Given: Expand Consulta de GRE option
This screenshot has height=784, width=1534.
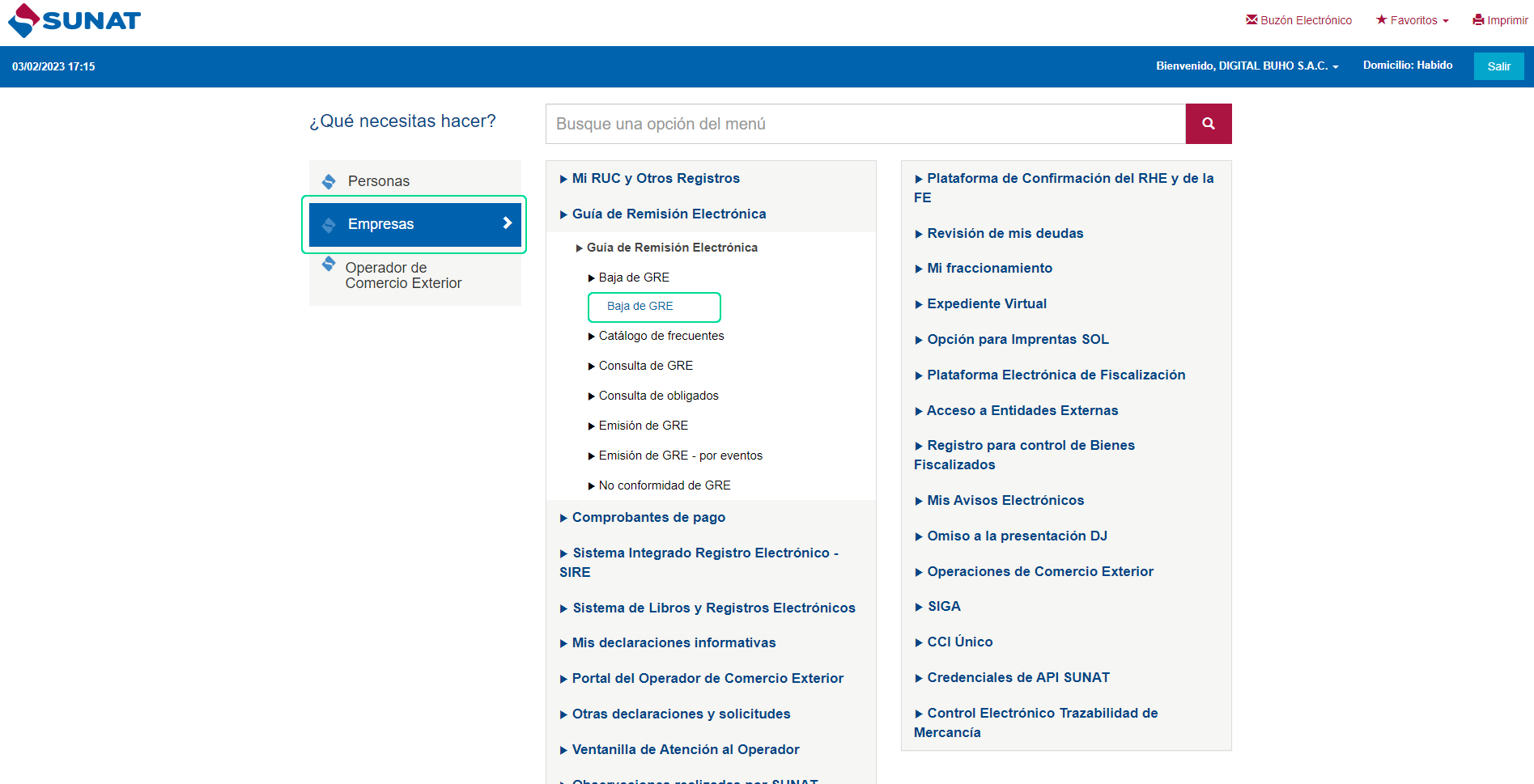Looking at the screenshot, I should click(x=645, y=366).
